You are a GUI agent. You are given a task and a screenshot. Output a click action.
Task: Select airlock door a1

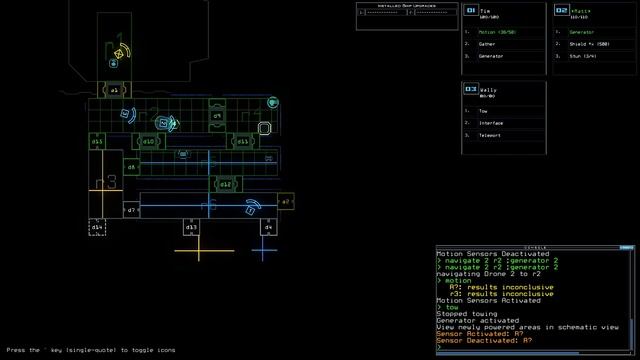pyautogui.click(x=114, y=90)
